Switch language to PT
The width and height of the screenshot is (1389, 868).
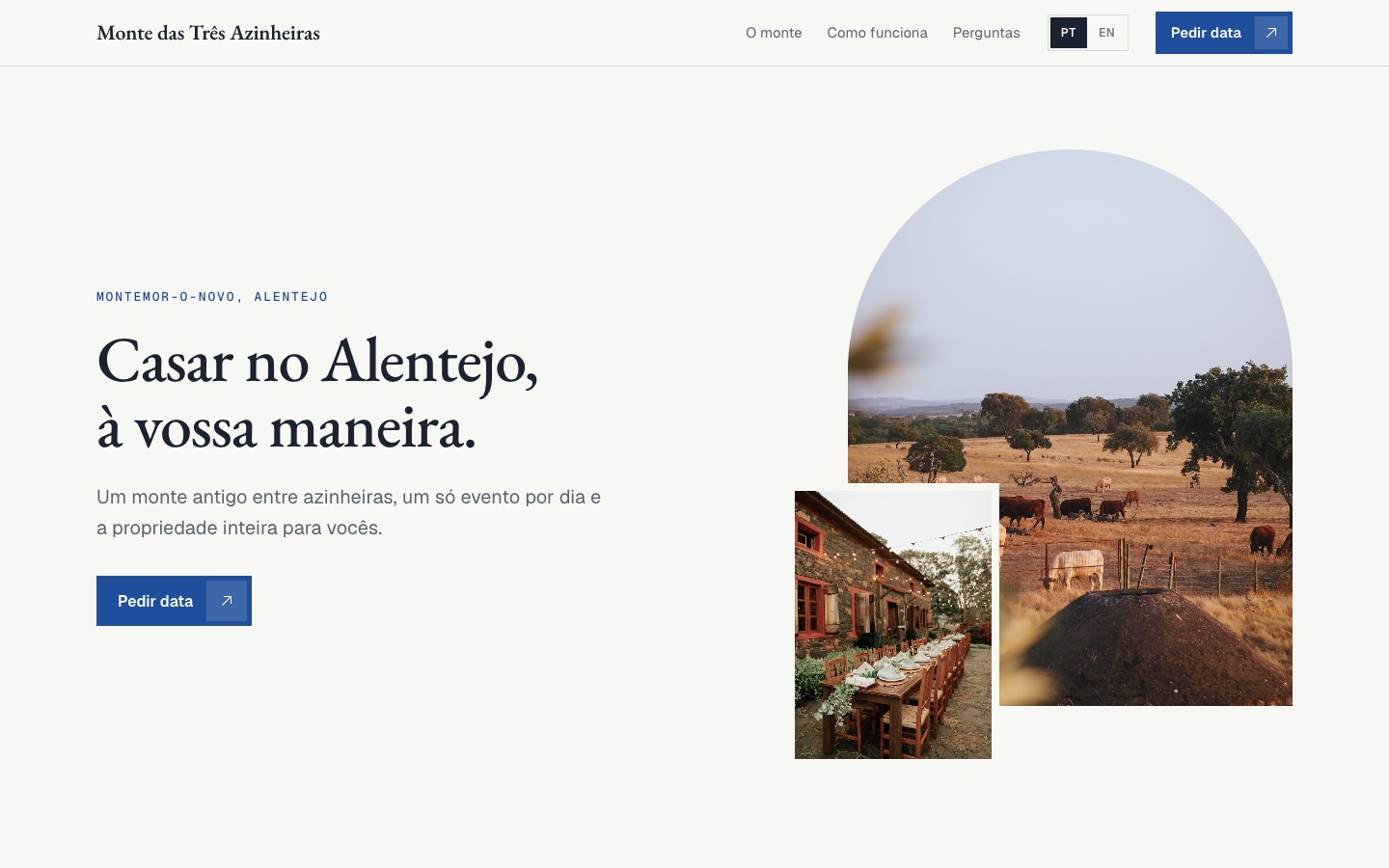(1069, 33)
